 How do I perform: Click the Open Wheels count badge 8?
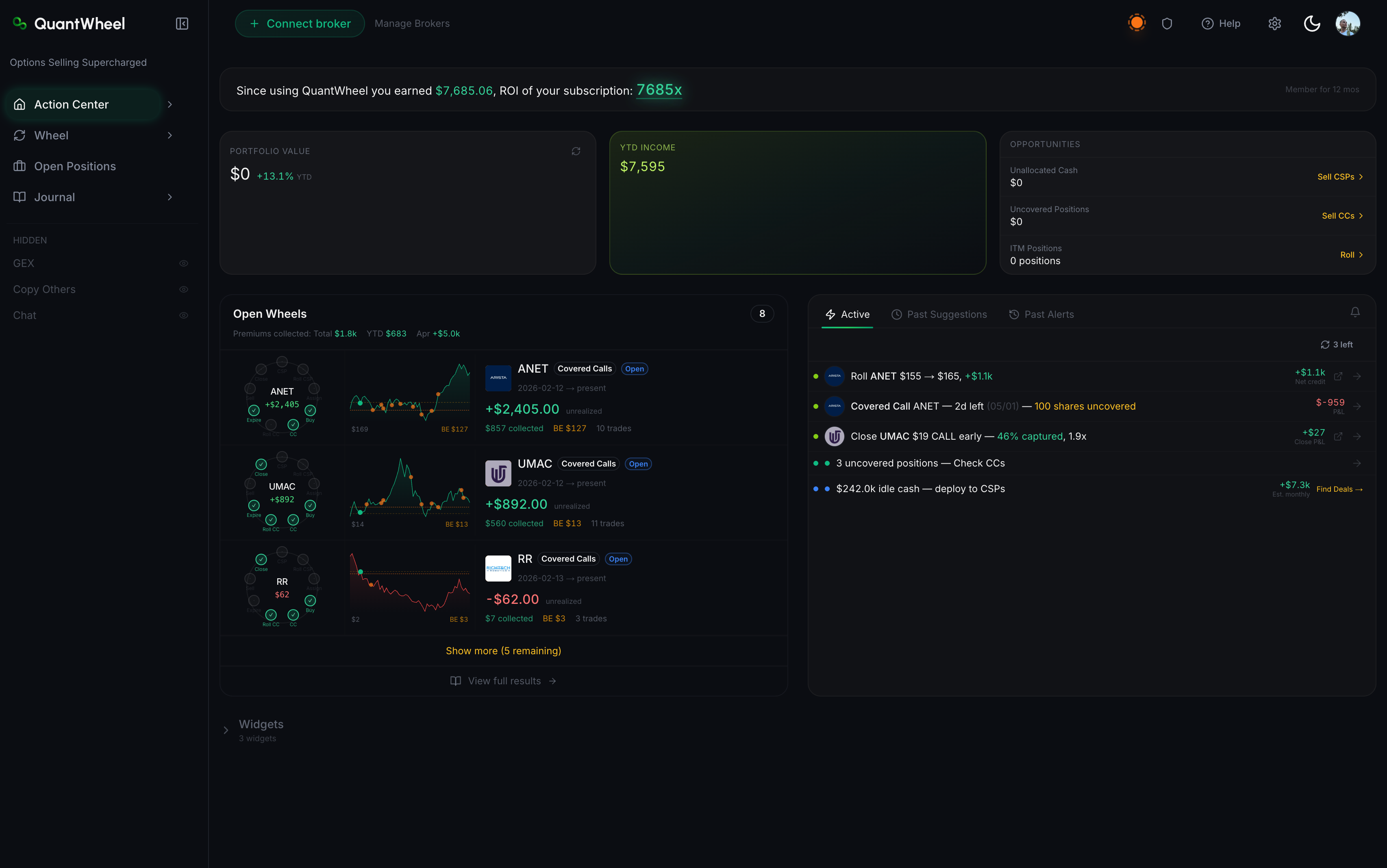762,314
